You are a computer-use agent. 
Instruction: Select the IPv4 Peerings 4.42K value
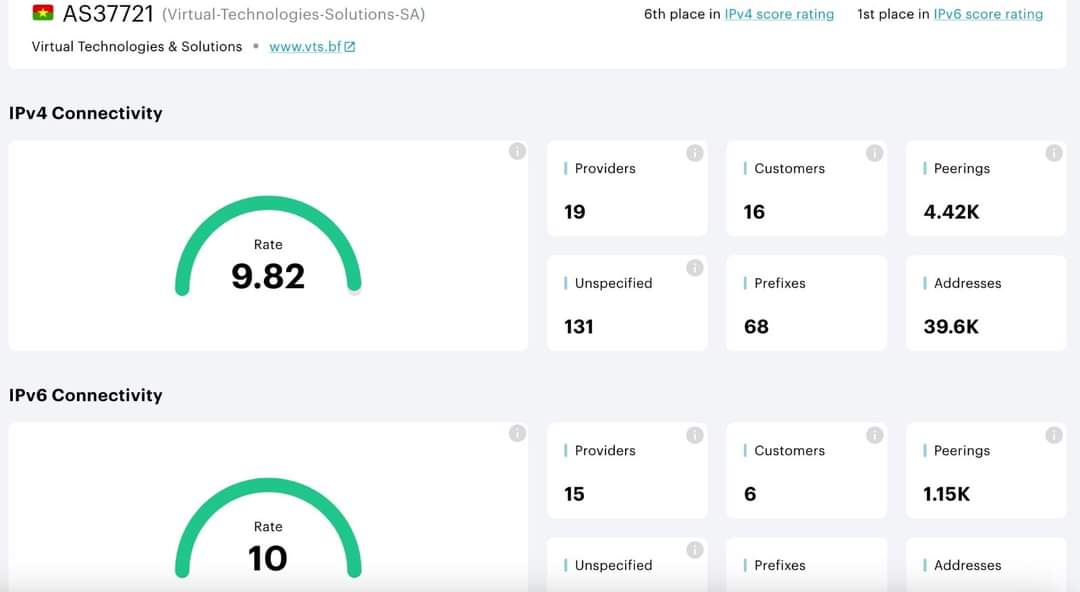[951, 212]
